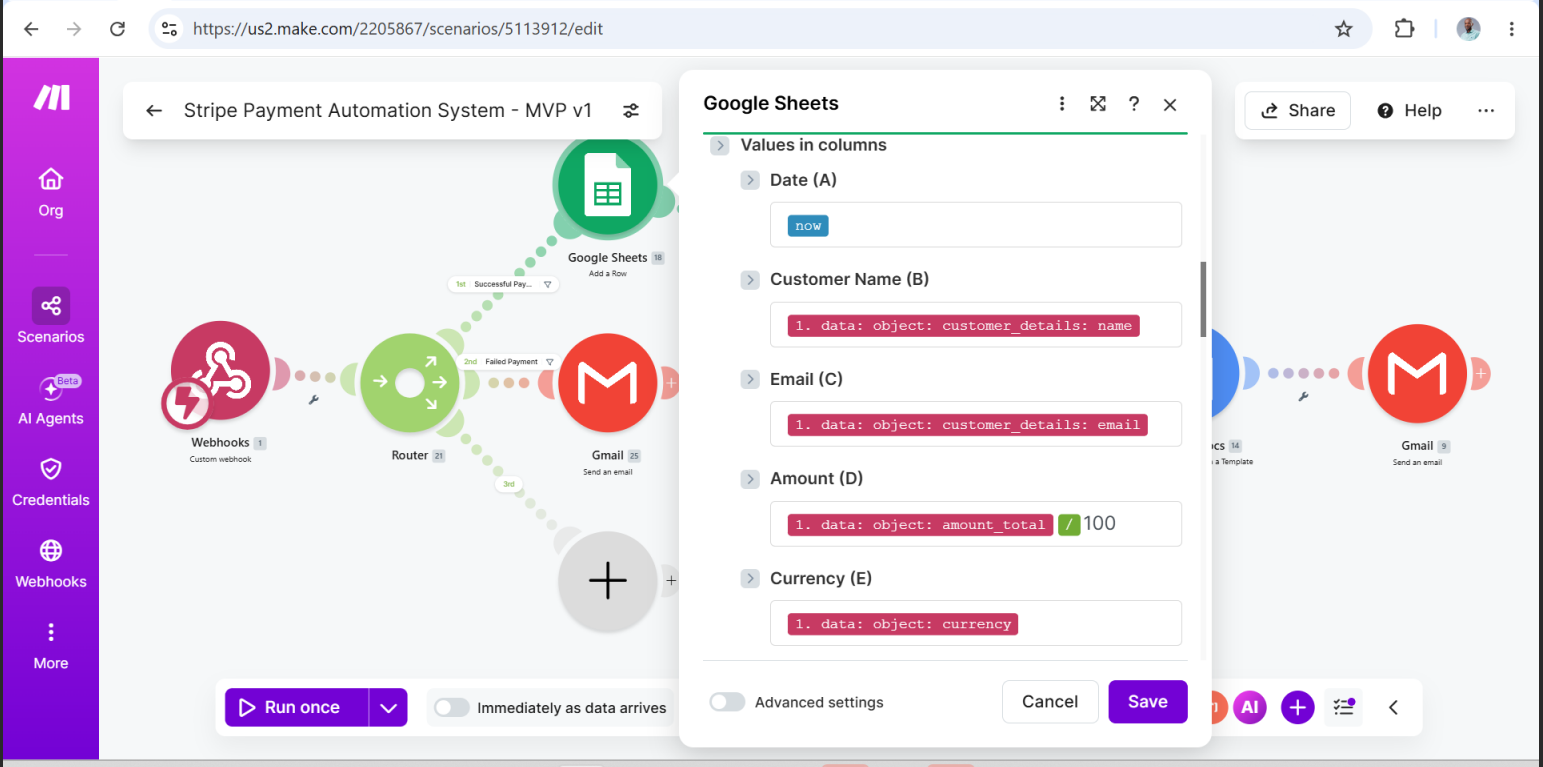This screenshot has width=1543, height=767.
Task: Click the amount_total variable pill
Action: 920,524
